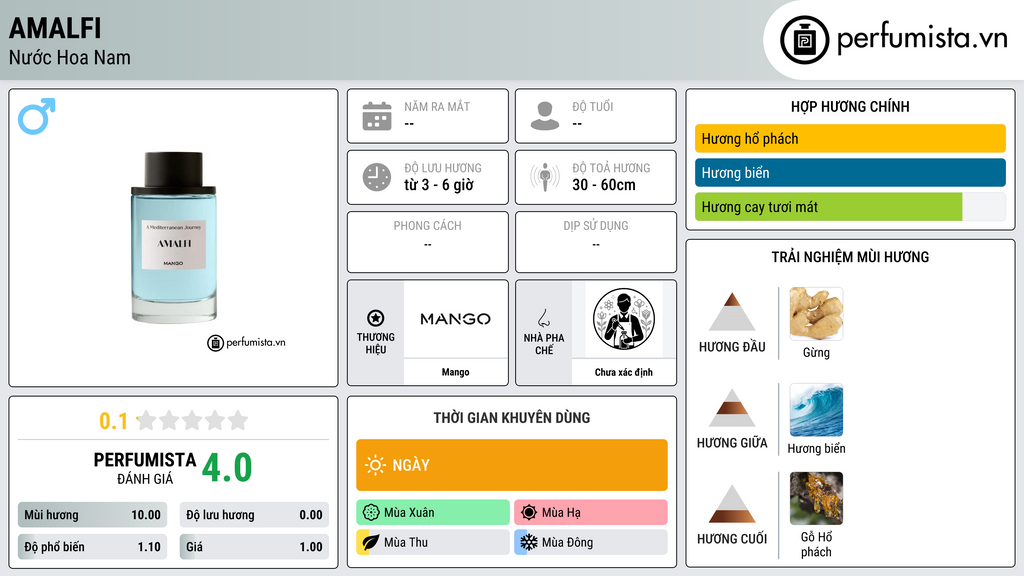The width and height of the screenshot is (1024, 576).
Task: Click the Gừng ginger note image
Action: pos(816,313)
